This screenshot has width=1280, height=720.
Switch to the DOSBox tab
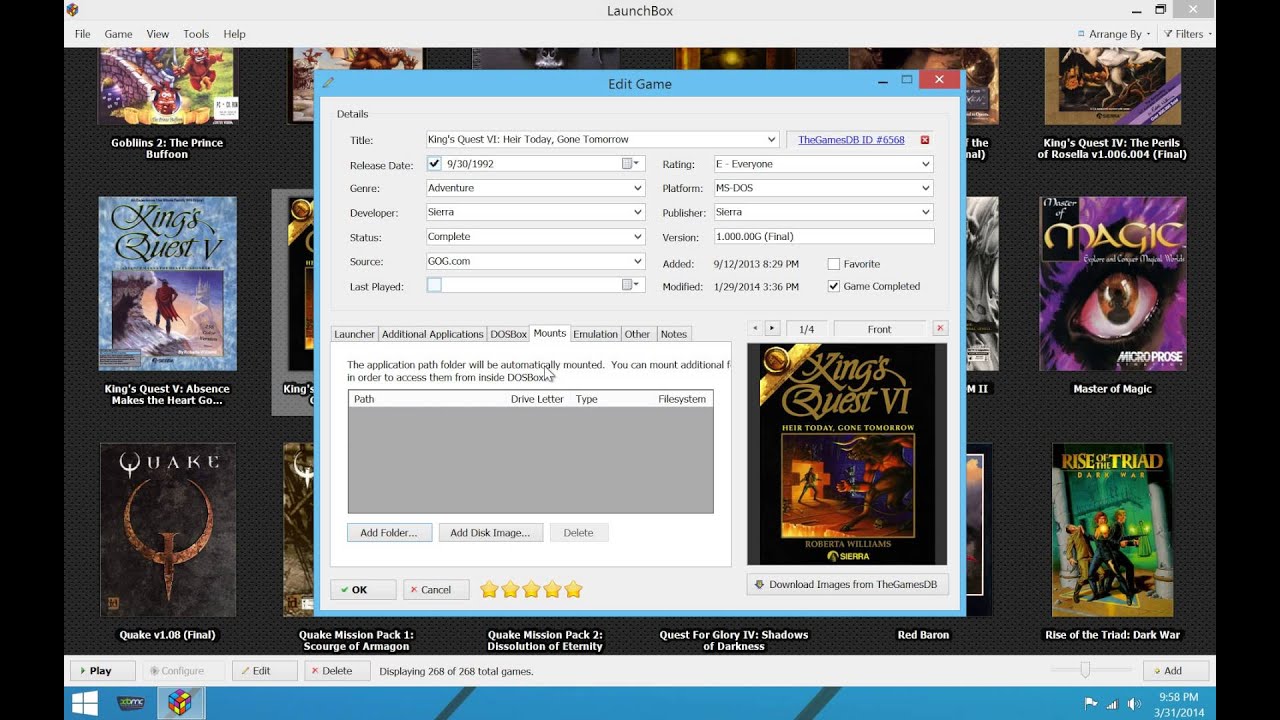point(508,334)
